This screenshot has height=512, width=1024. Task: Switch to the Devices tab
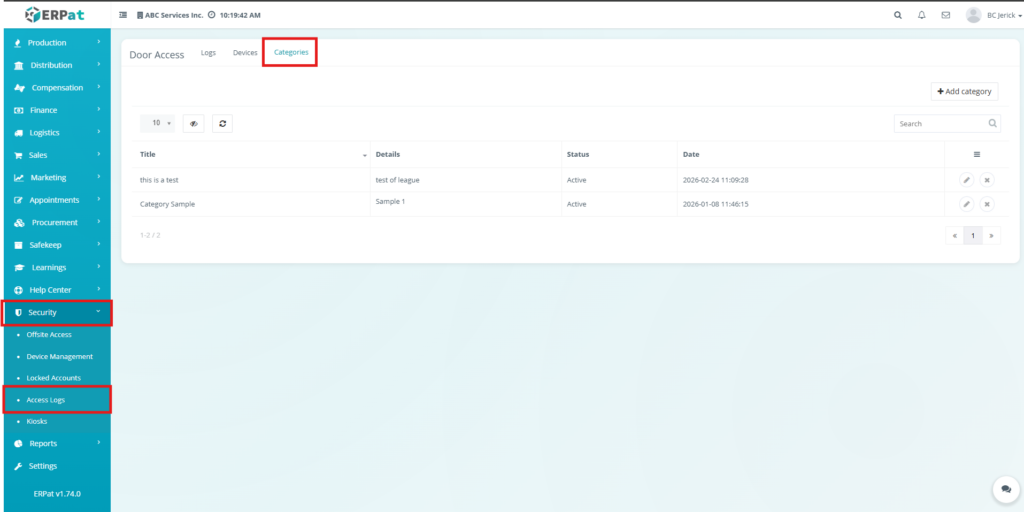click(245, 53)
